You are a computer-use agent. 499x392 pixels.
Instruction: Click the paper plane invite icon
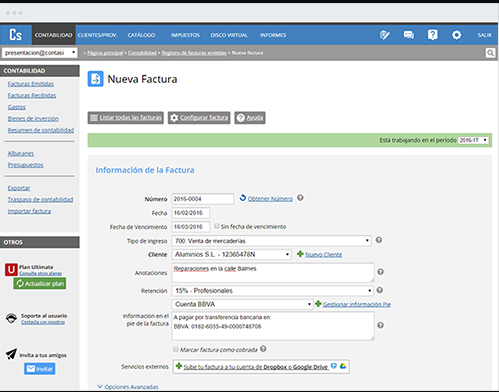pyautogui.click(x=11, y=354)
